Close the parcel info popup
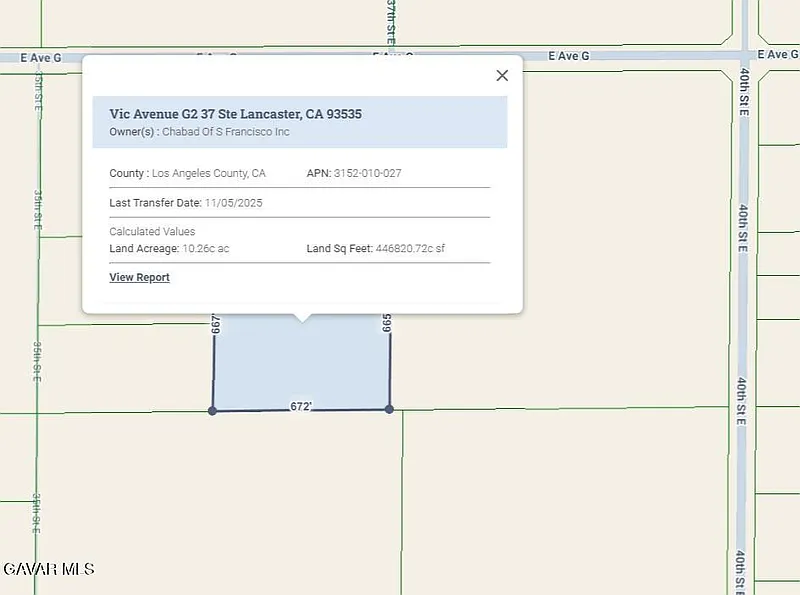This screenshot has width=800, height=595. click(502, 75)
